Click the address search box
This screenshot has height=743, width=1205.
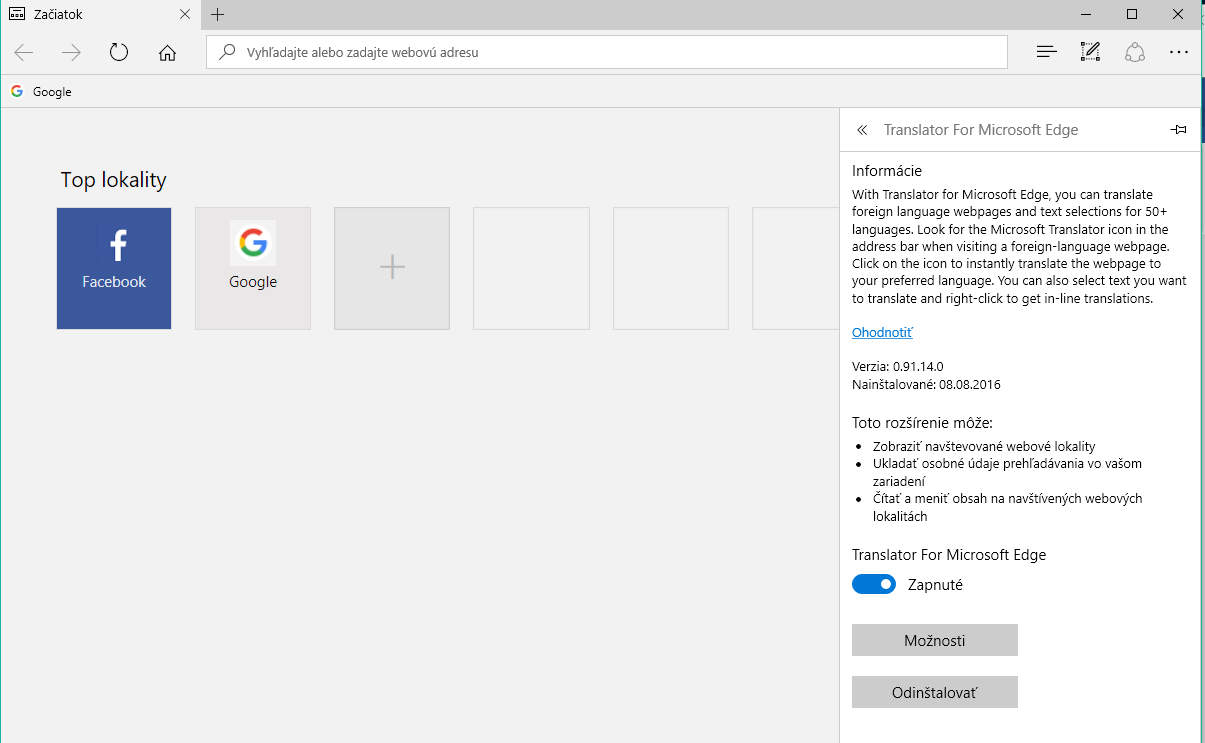tap(607, 52)
